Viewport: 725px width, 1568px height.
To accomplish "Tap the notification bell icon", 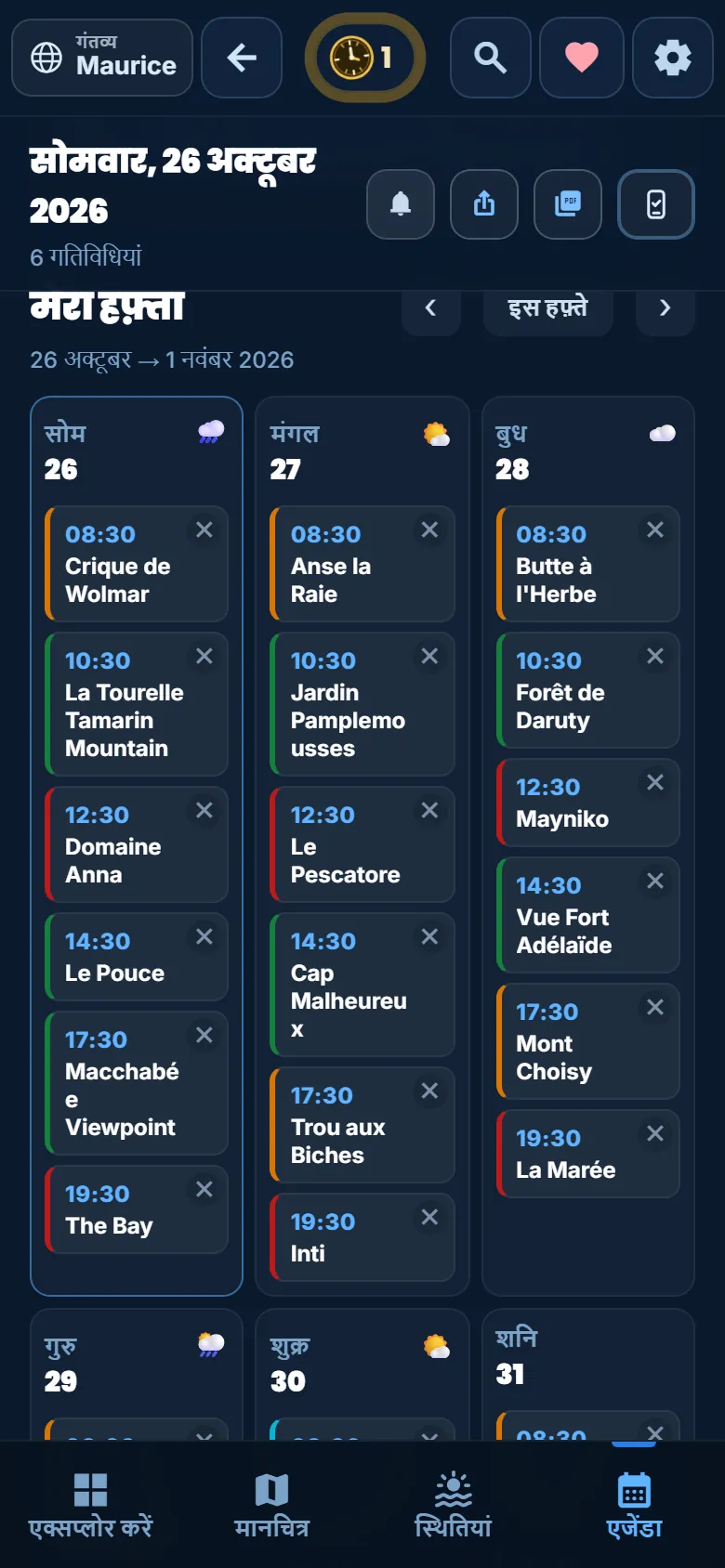I will pyautogui.click(x=401, y=204).
